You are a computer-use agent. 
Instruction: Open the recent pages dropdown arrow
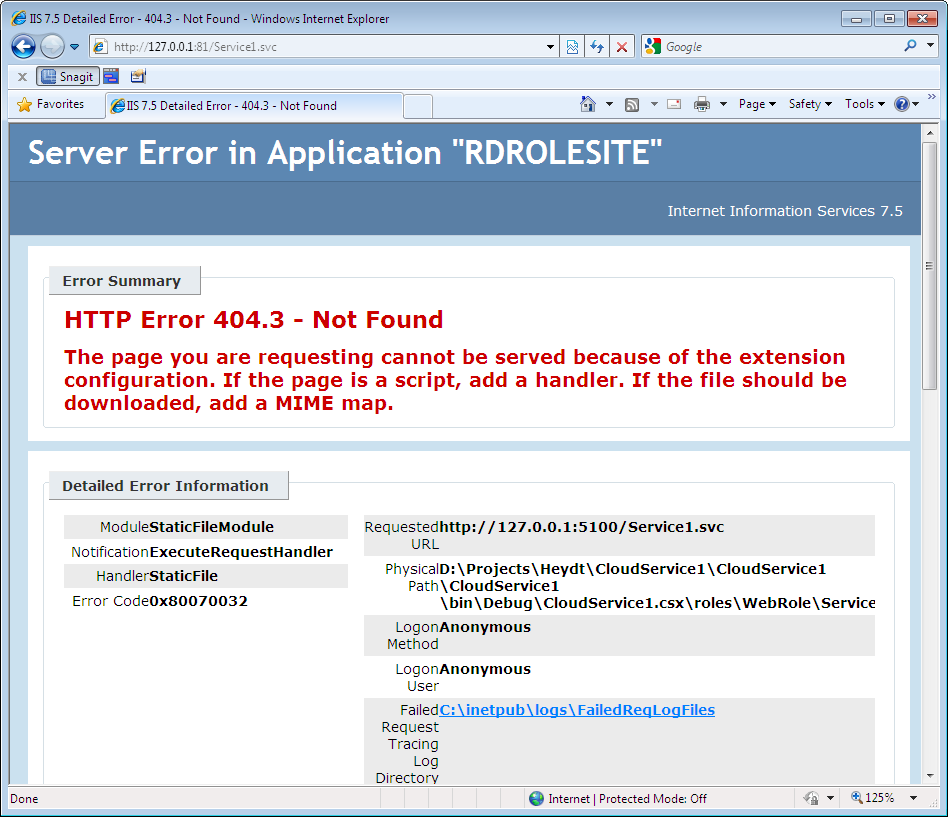[74, 47]
